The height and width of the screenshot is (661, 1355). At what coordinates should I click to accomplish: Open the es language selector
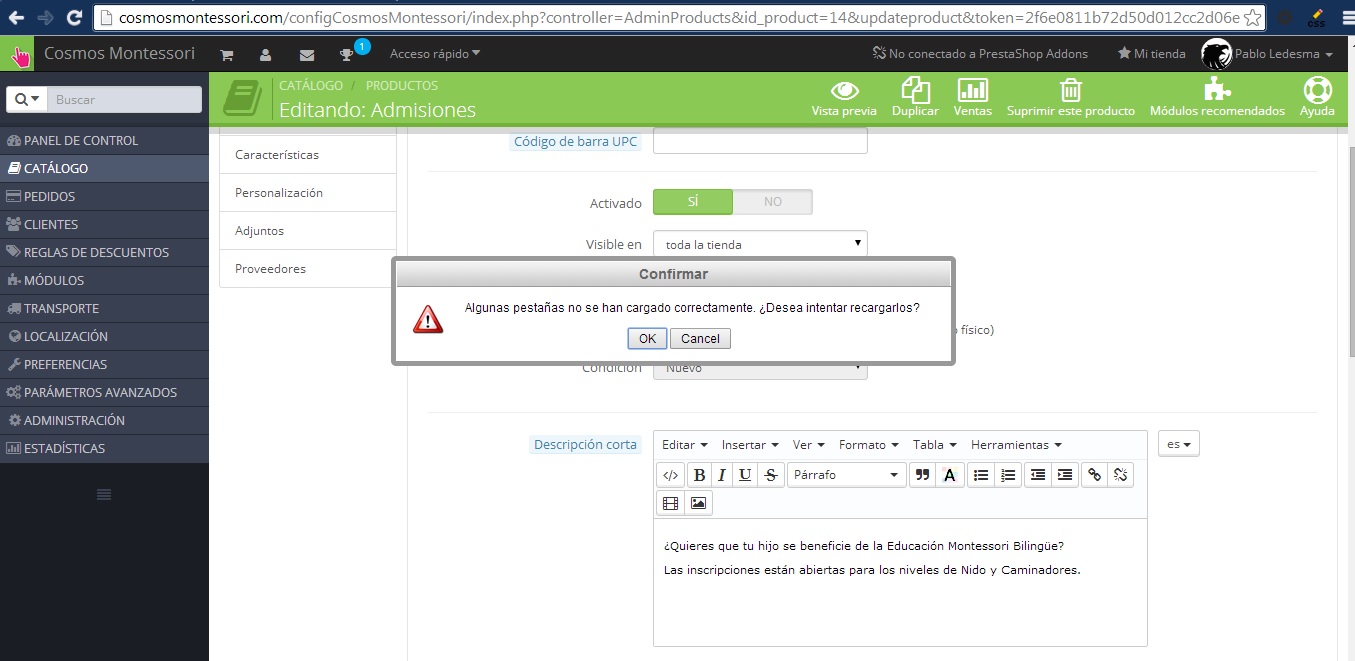point(1179,444)
